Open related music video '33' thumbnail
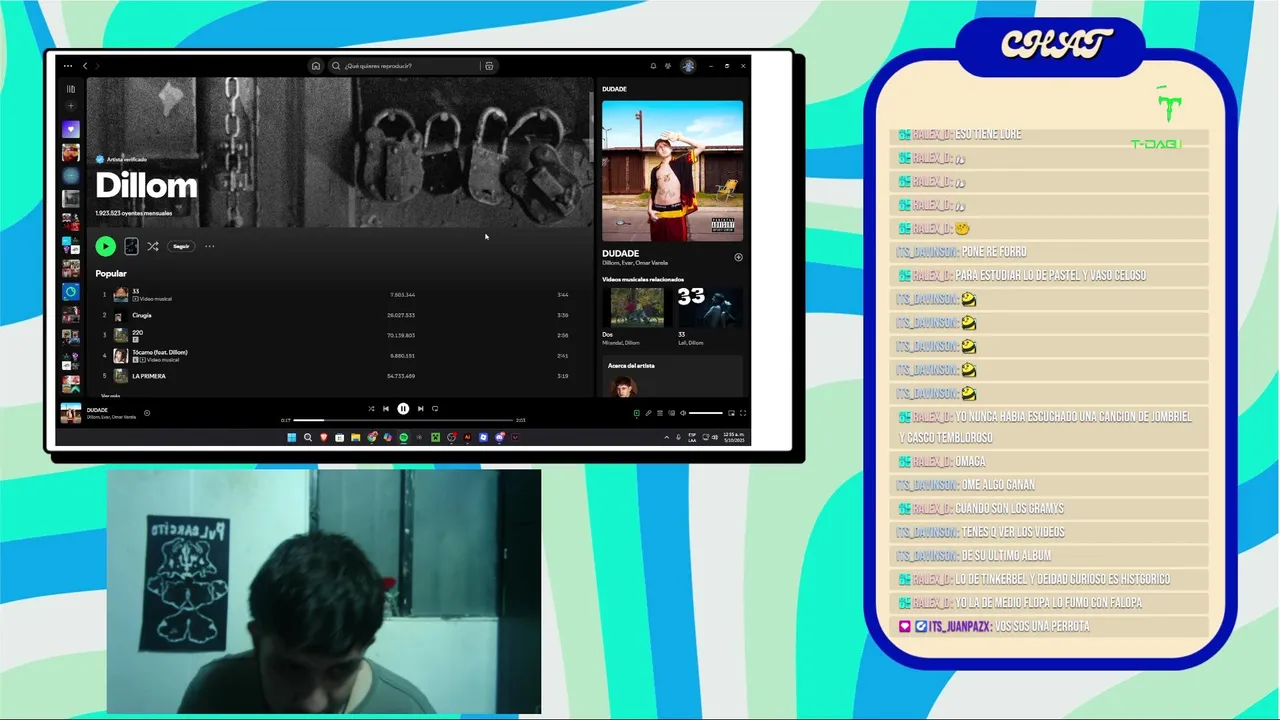 coord(711,308)
